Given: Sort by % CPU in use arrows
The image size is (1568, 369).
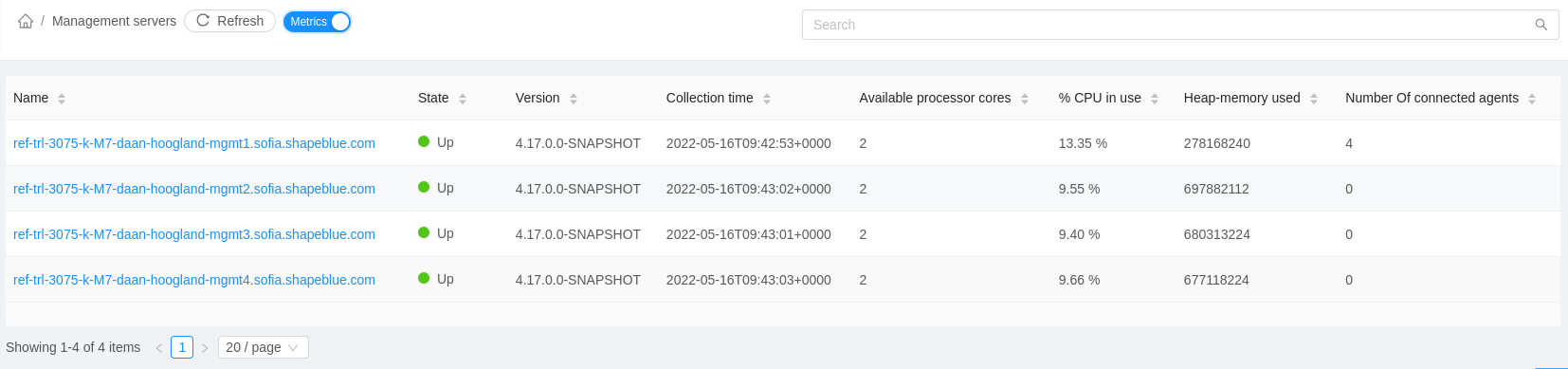Looking at the screenshot, I should pyautogui.click(x=1155, y=99).
